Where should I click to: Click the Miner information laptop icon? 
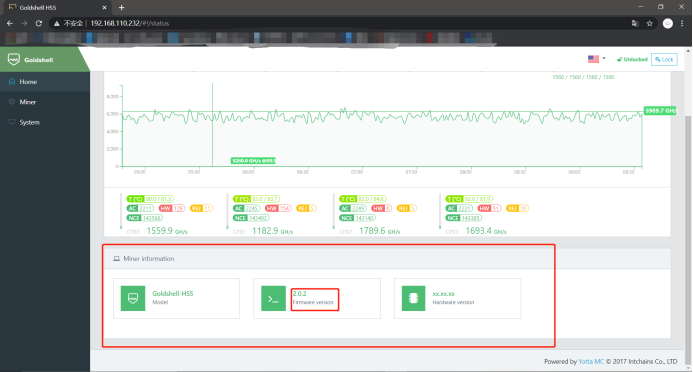(x=116, y=258)
